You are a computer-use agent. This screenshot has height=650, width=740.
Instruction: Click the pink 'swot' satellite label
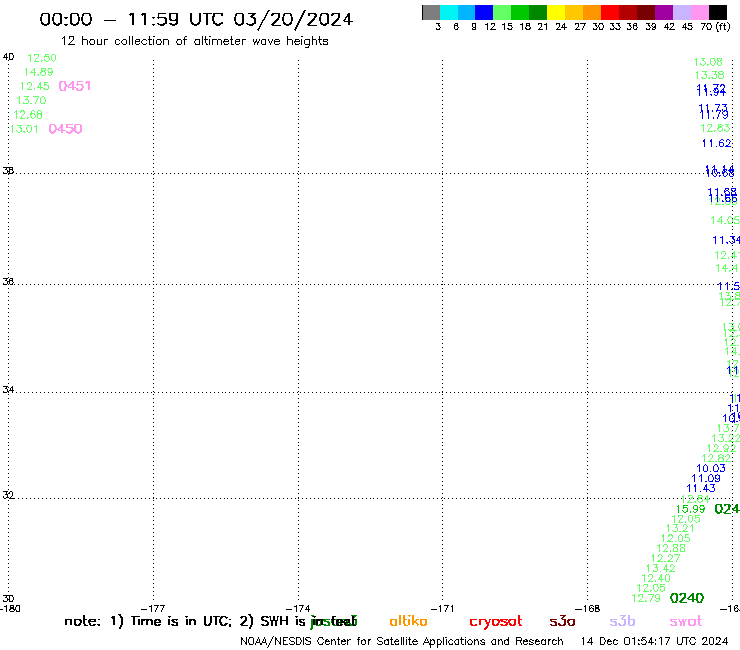click(x=686, y=622)
